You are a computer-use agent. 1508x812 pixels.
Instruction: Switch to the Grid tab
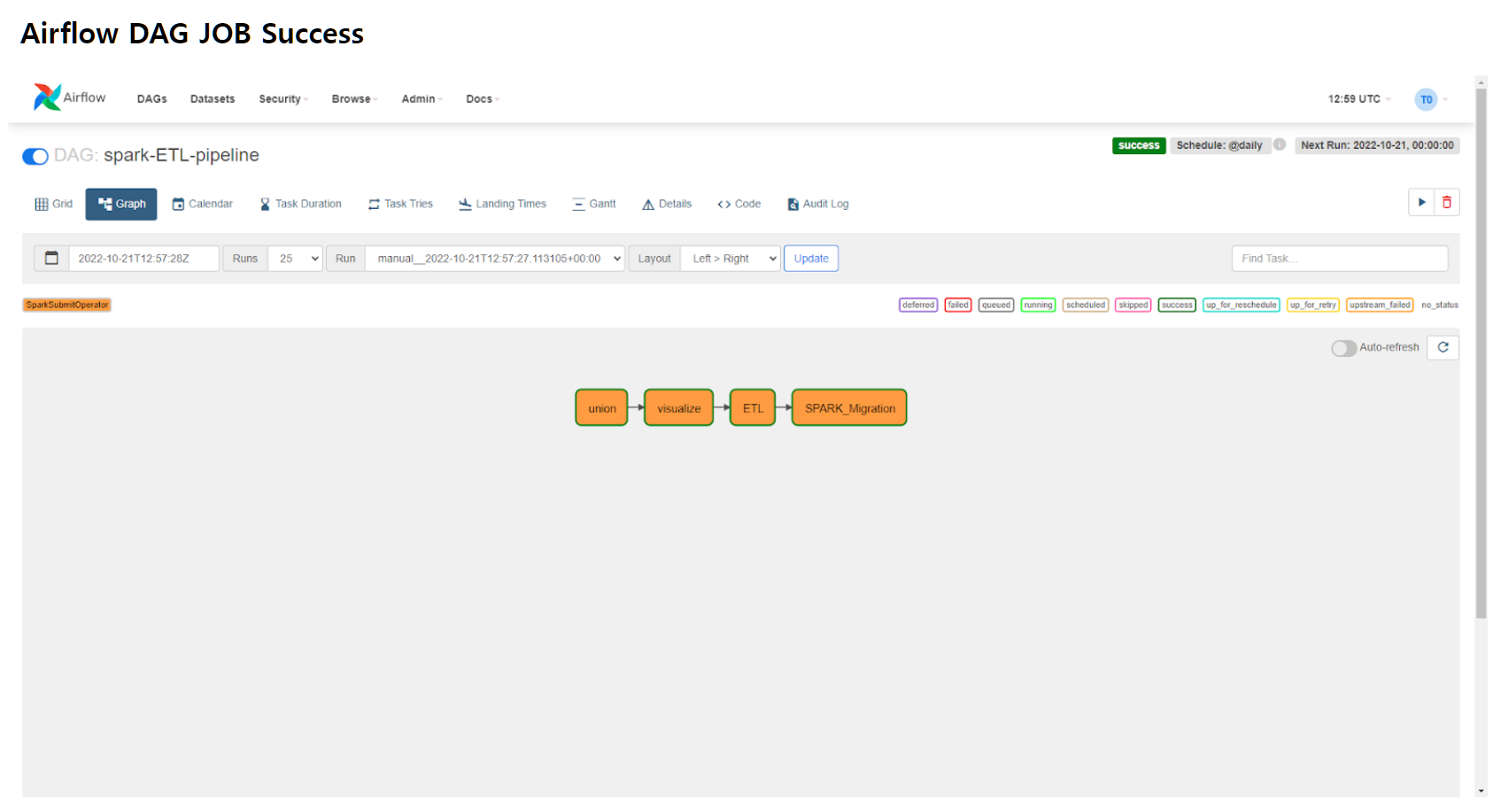point(53,204)
